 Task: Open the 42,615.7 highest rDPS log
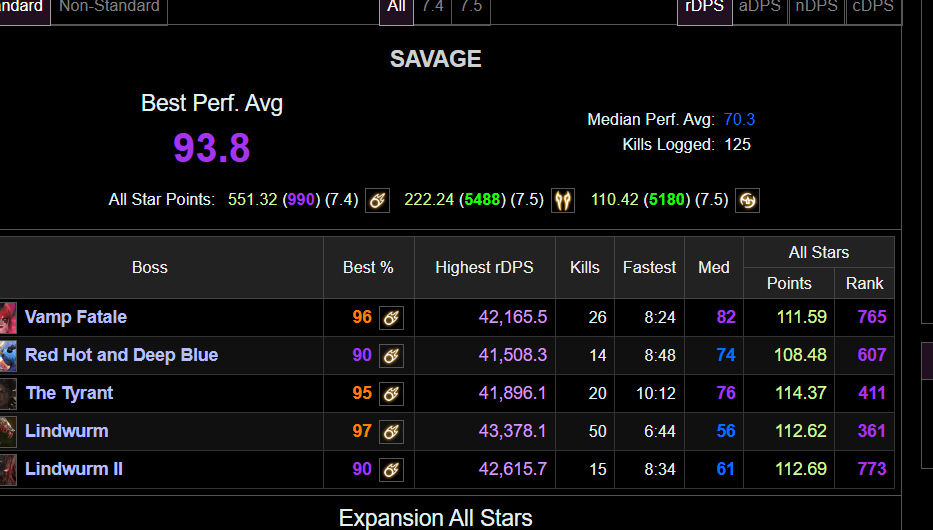point(512,469)
